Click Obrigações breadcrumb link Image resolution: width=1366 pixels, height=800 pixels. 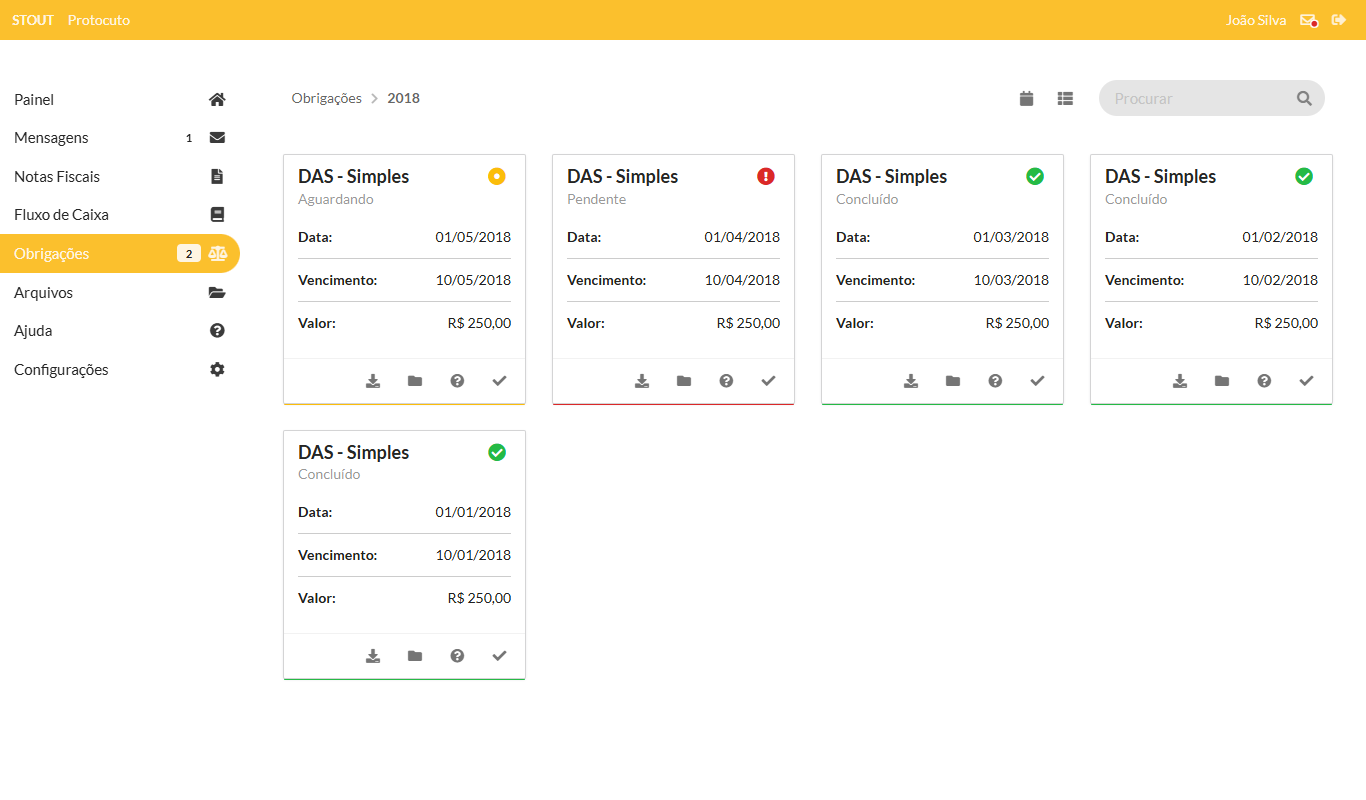click(326, 98)
